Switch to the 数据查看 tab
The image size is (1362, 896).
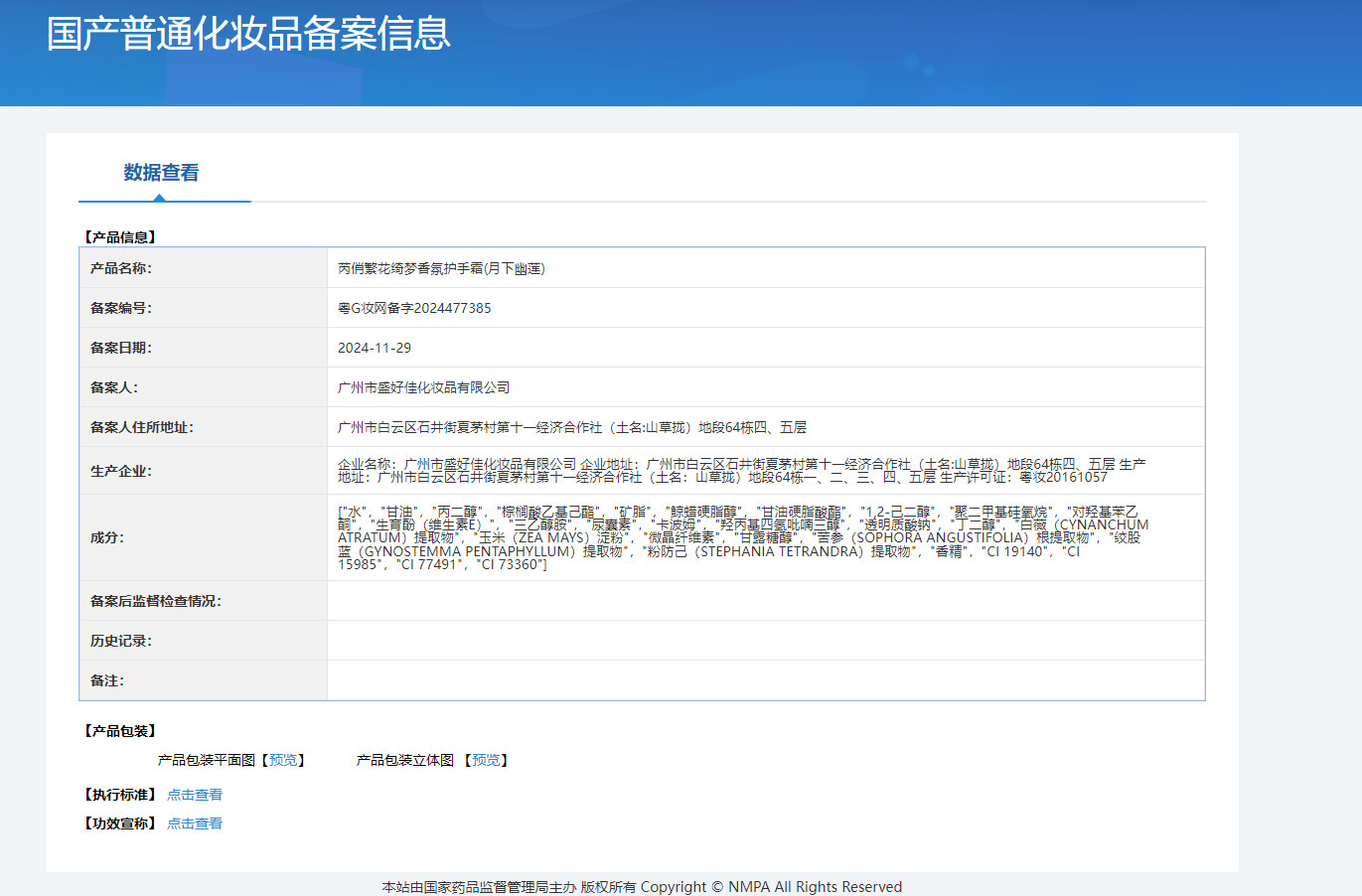(161, 173)
